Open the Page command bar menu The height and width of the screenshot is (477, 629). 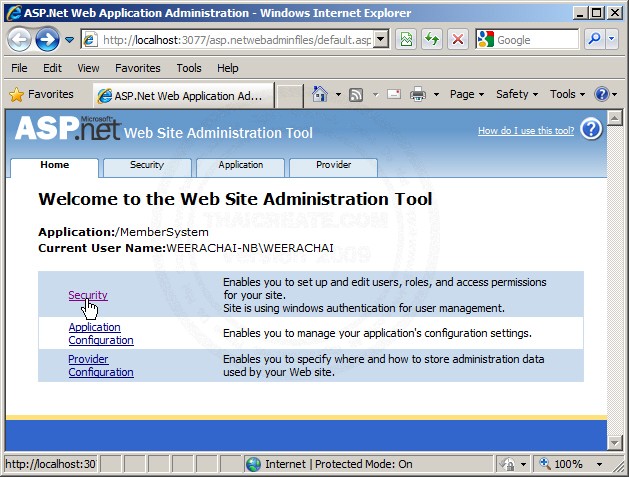pos(467,94)
